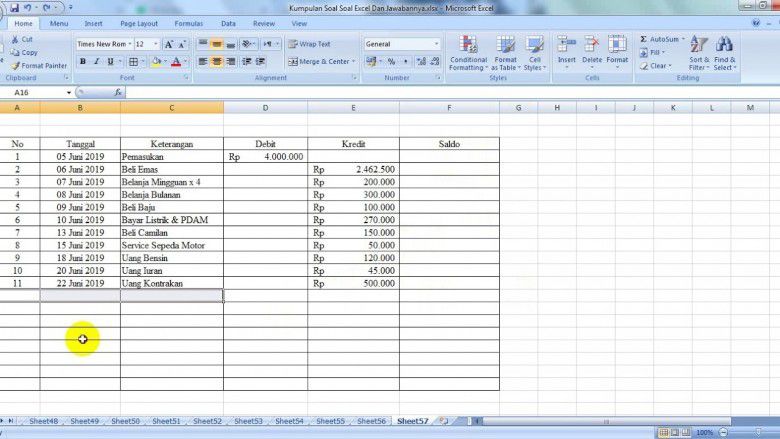This screenshot has width=780, height=439.
Task: Click the Format Painter icon
Action: point(15,66)
